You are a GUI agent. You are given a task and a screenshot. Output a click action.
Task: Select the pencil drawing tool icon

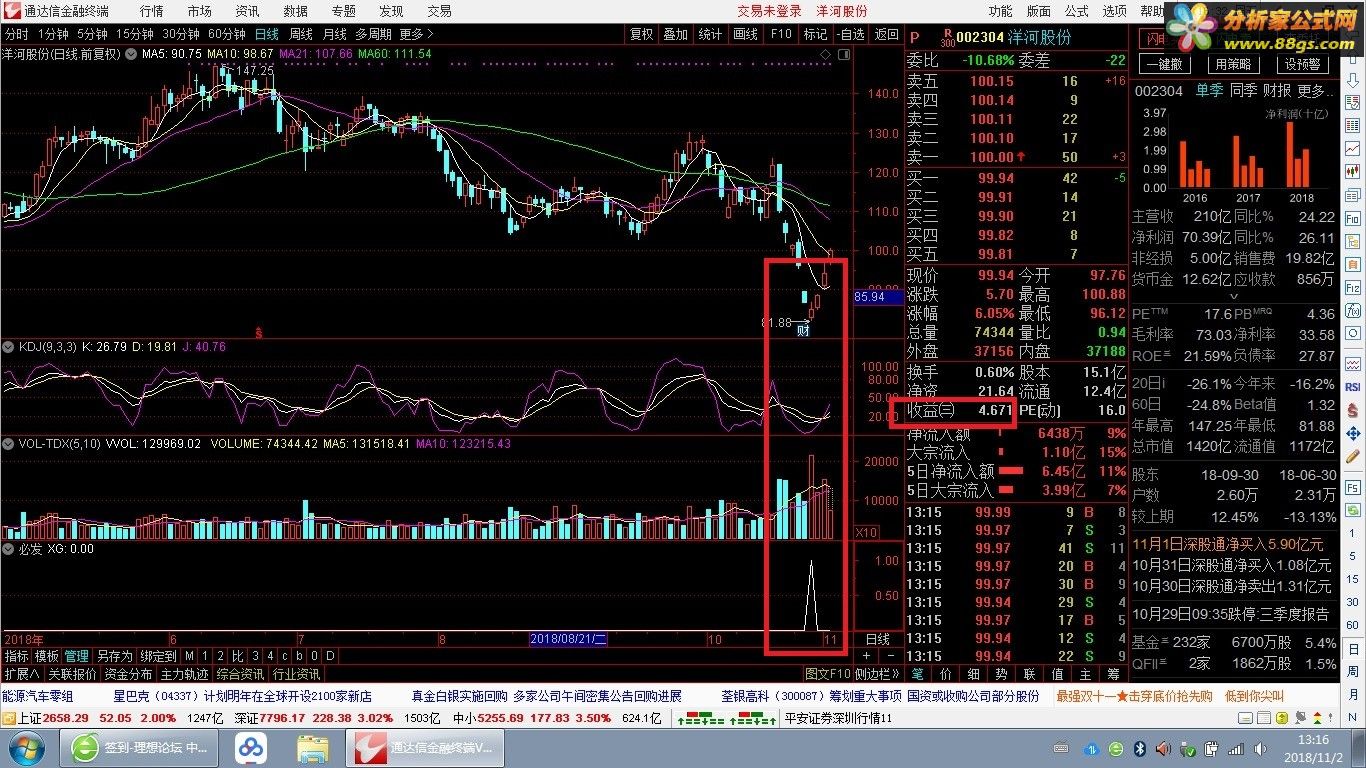(1353, 456)
